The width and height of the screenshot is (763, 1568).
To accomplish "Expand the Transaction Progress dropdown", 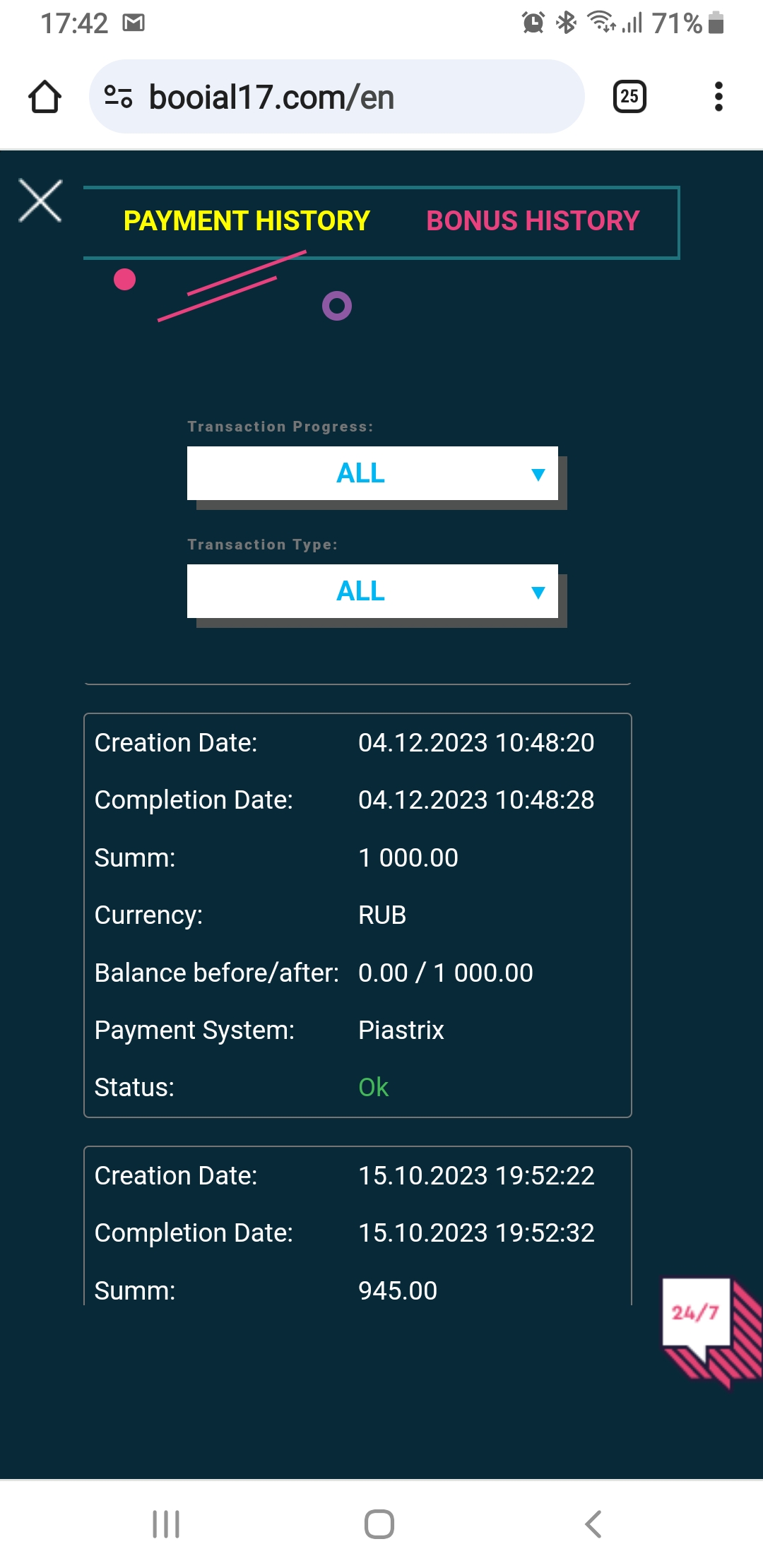I will [372, 473].
